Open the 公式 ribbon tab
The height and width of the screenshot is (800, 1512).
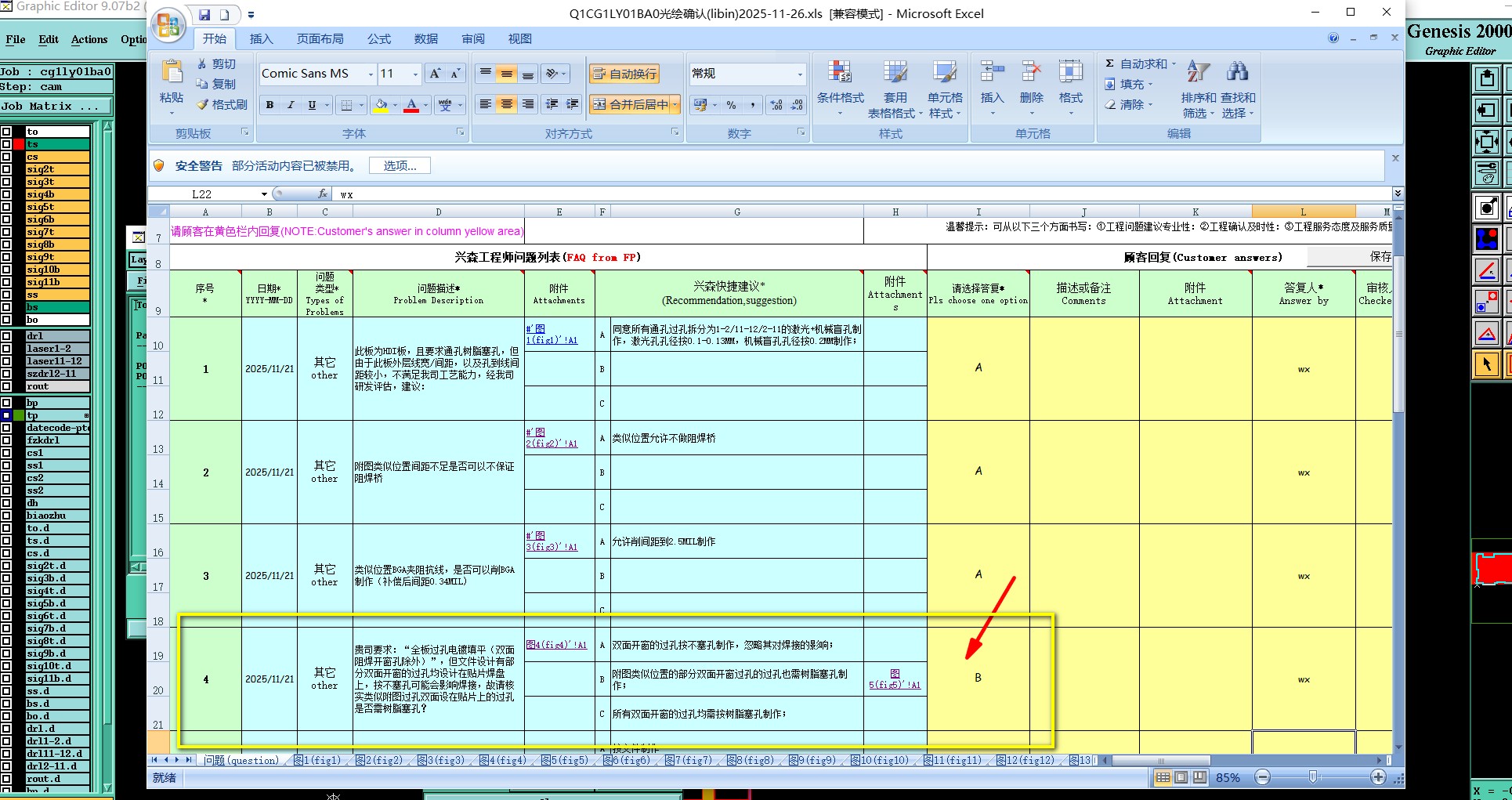pos(379,38)
